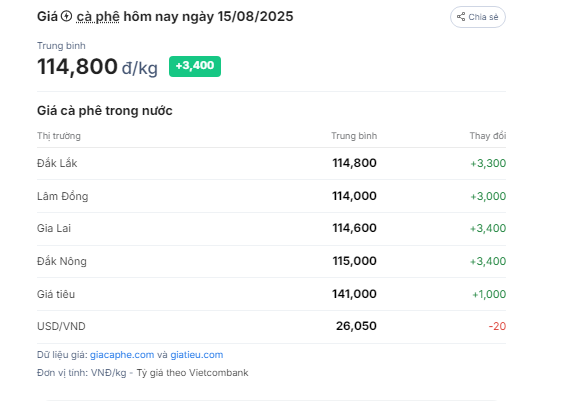This screenshot has width=562, height=401.
Task: Click the 141,000 pepper price value
Action: 354,294
